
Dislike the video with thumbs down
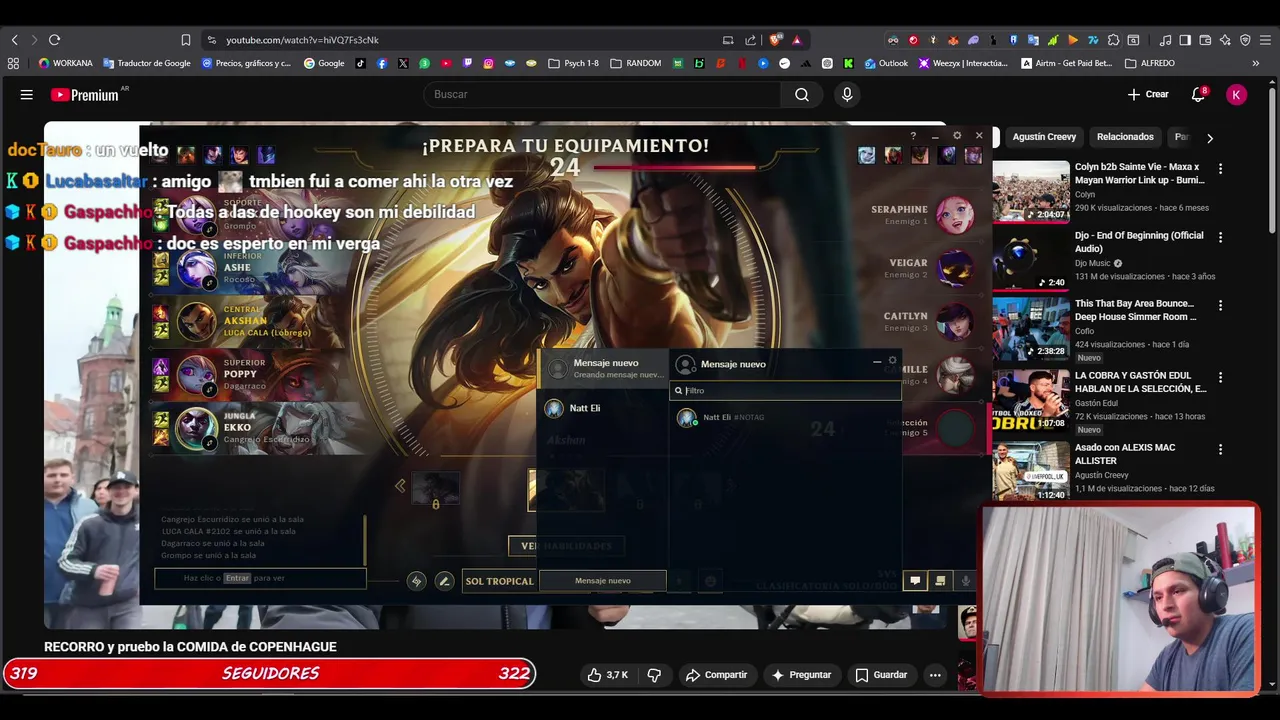(x=654, y=675)
